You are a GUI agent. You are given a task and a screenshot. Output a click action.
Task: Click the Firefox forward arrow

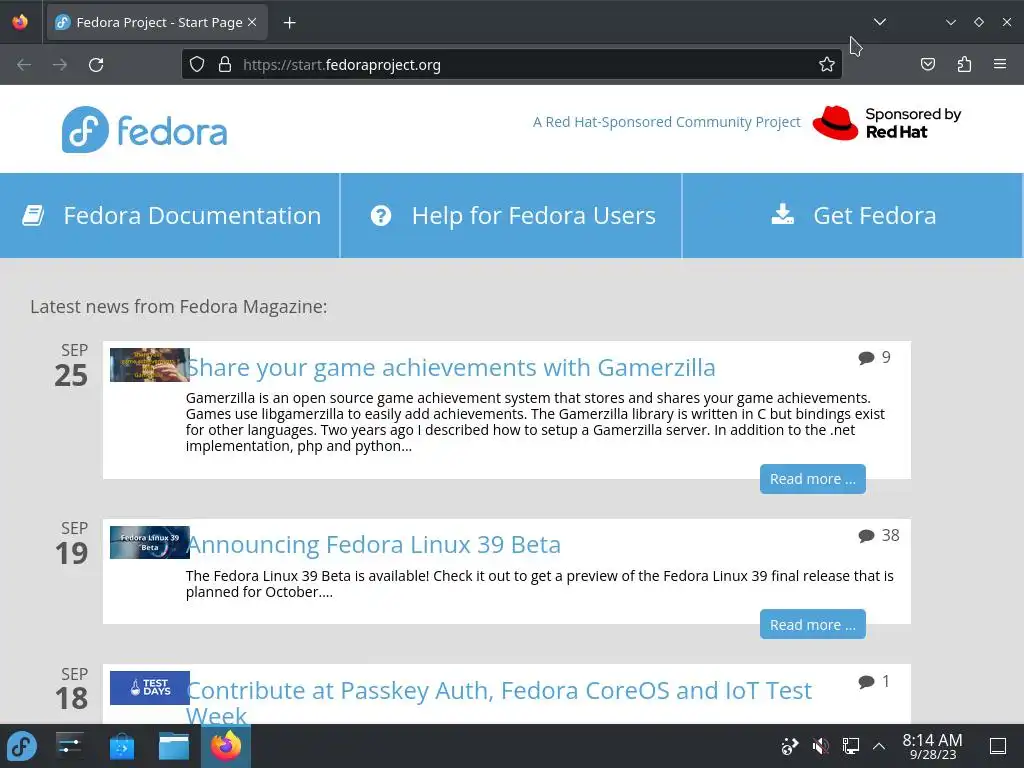click(x=60, y=65)
